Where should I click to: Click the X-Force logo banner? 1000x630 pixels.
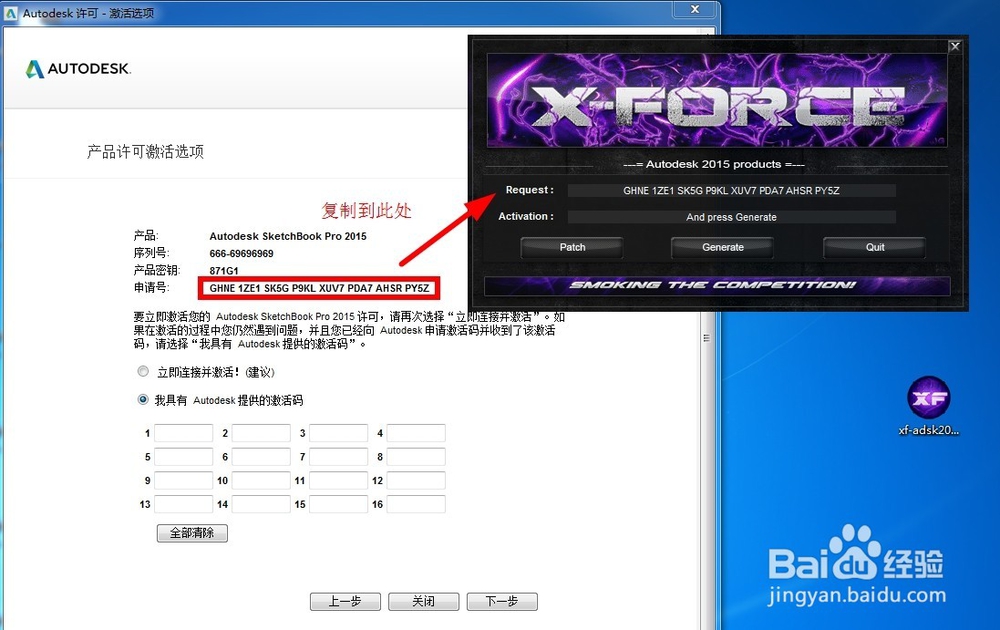717,100
